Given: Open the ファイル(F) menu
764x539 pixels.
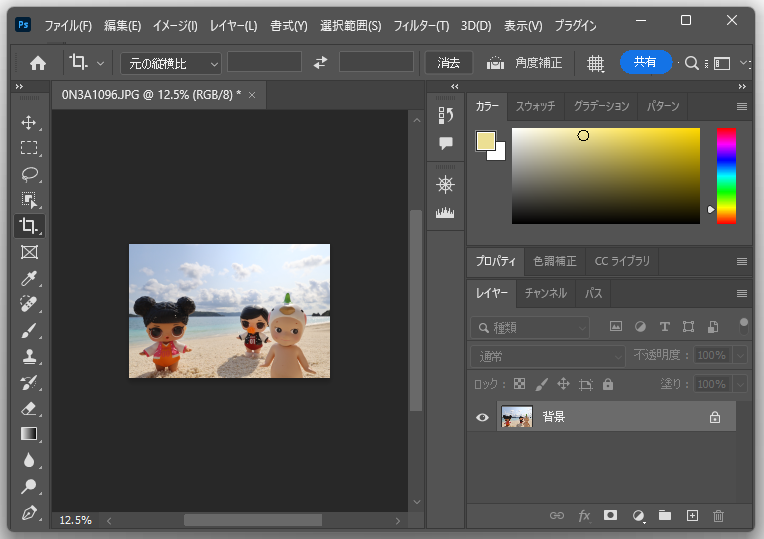Looking at the screenshot, I should click(x=68, y=25).
